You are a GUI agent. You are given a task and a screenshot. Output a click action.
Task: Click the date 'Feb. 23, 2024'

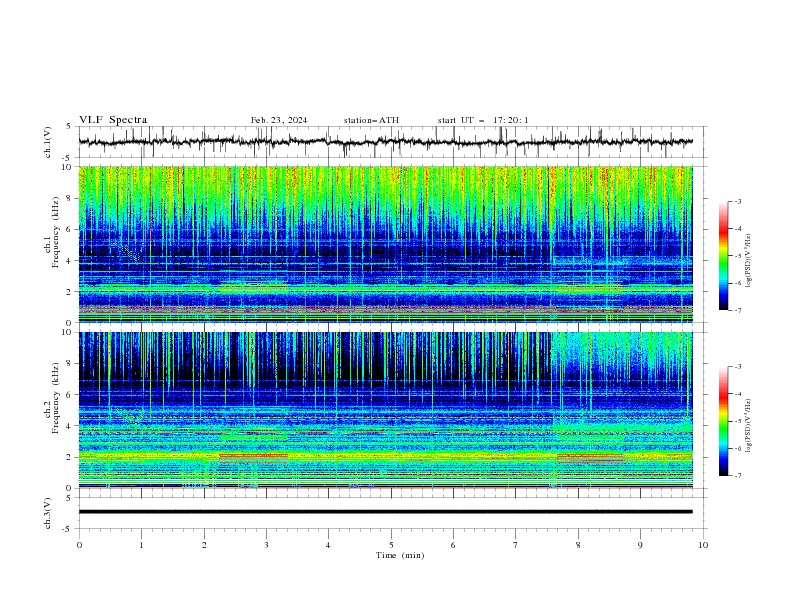pyautogui.click(x=279, y=120)
